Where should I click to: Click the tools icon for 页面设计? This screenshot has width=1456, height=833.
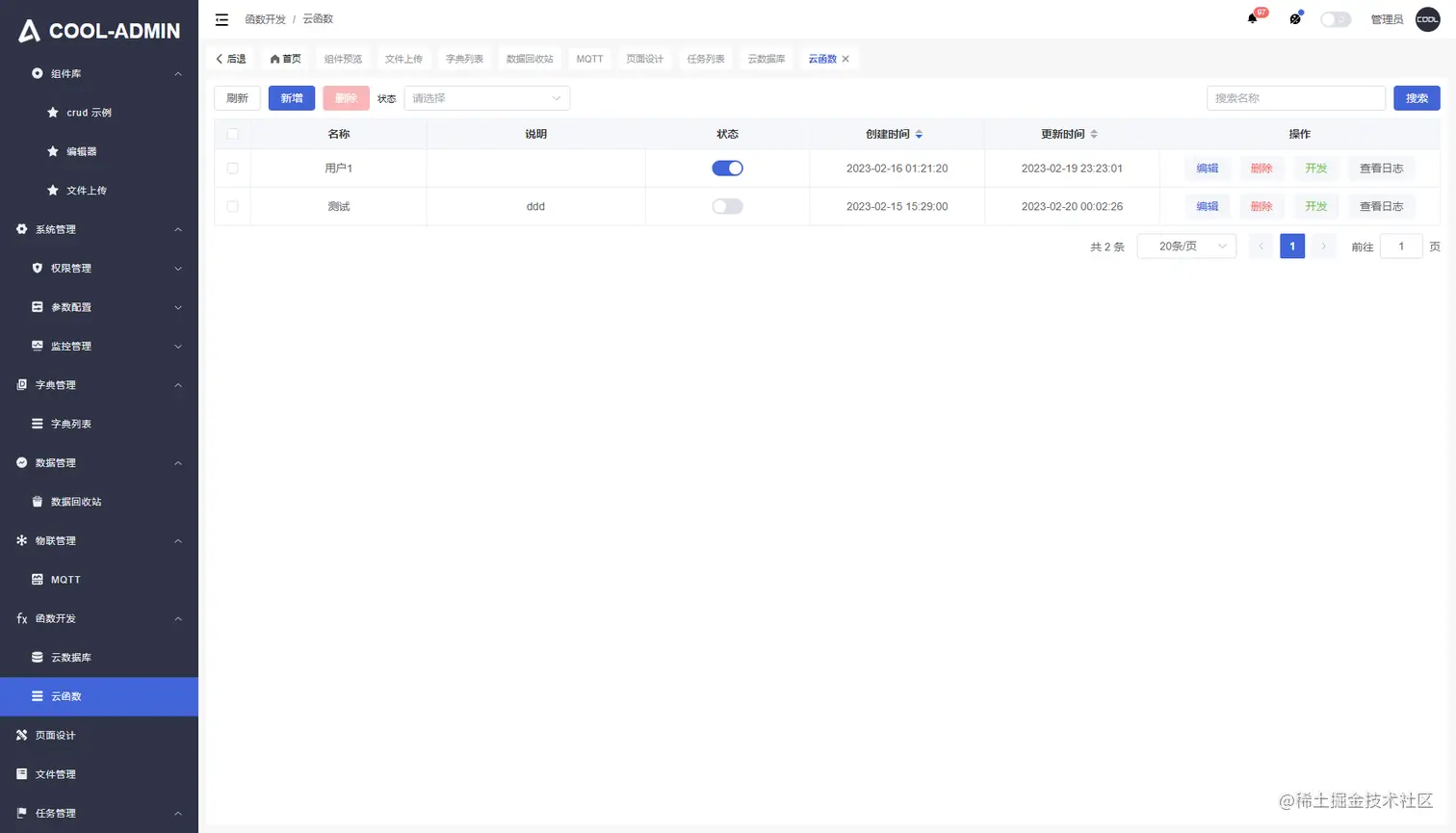pos(22,736)
